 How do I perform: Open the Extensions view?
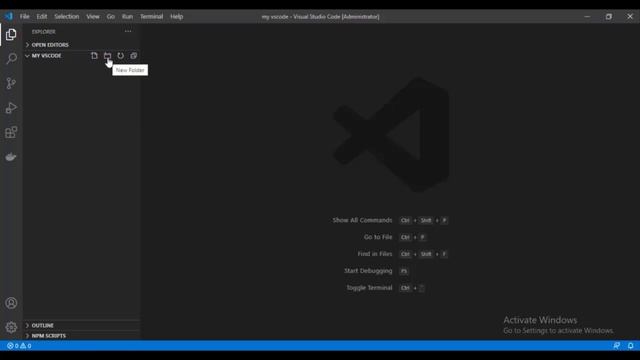11,132
